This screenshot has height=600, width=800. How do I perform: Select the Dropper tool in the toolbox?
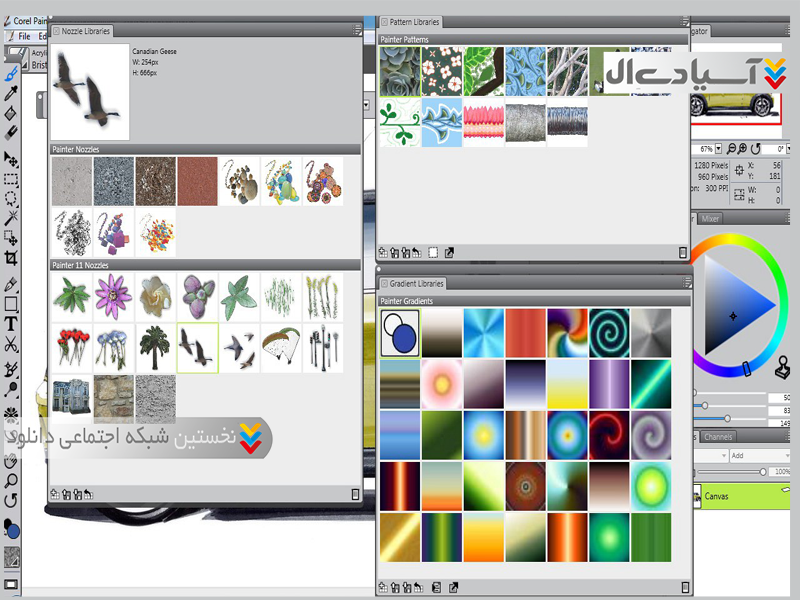pyautogui.click(x=11, y=93)
